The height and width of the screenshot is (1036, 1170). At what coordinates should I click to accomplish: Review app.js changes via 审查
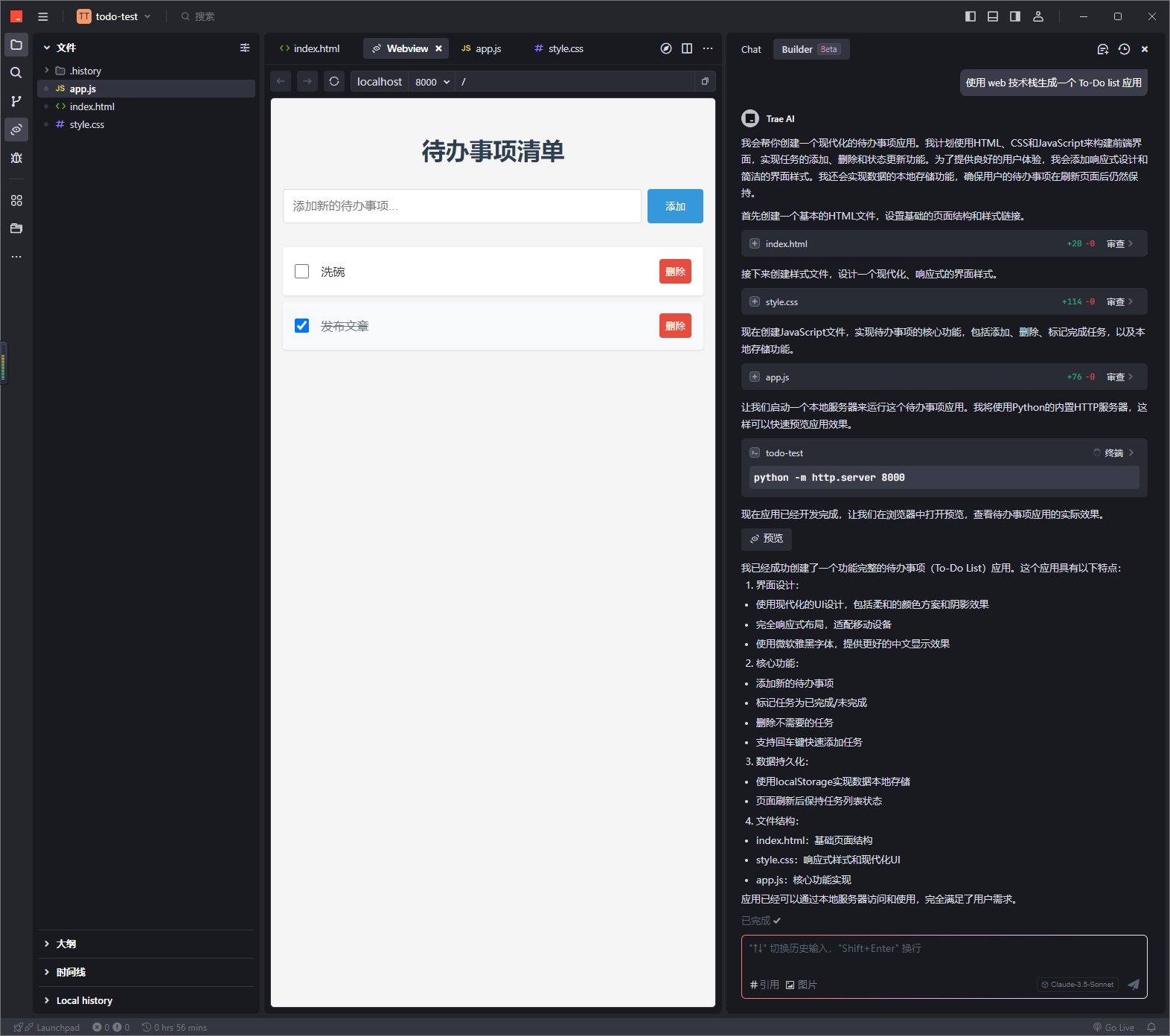tap(1119, 377)
